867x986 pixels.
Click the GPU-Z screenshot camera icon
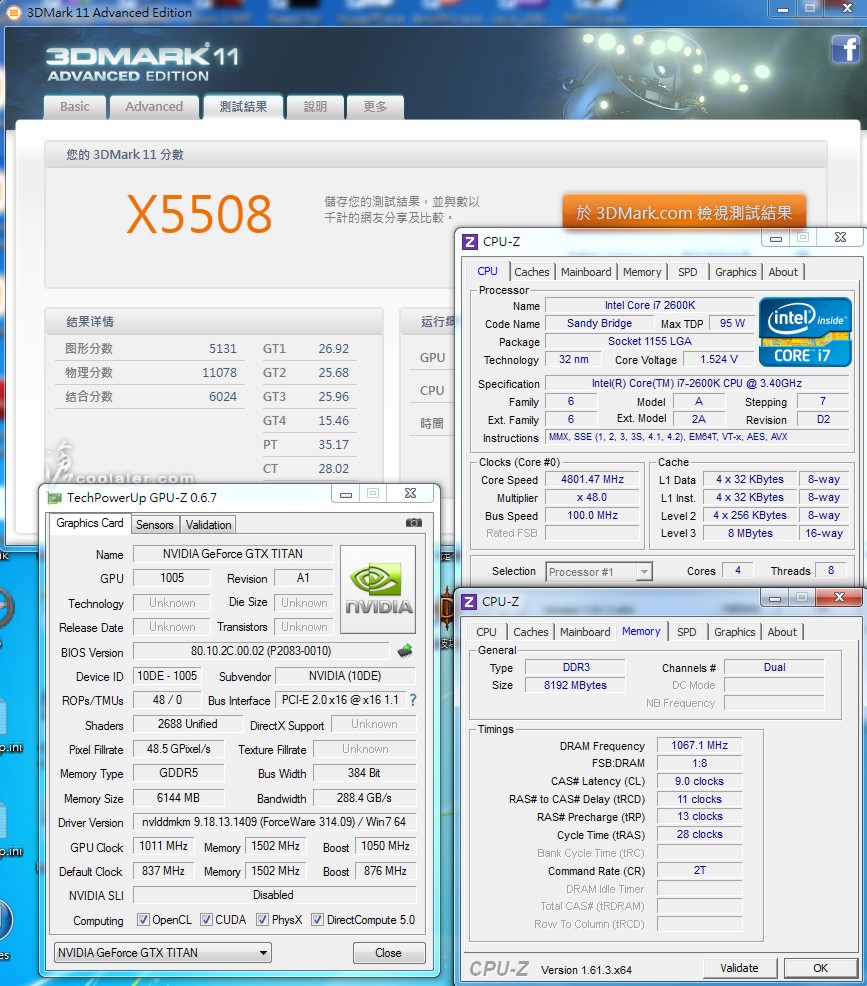tap(414, 523)
